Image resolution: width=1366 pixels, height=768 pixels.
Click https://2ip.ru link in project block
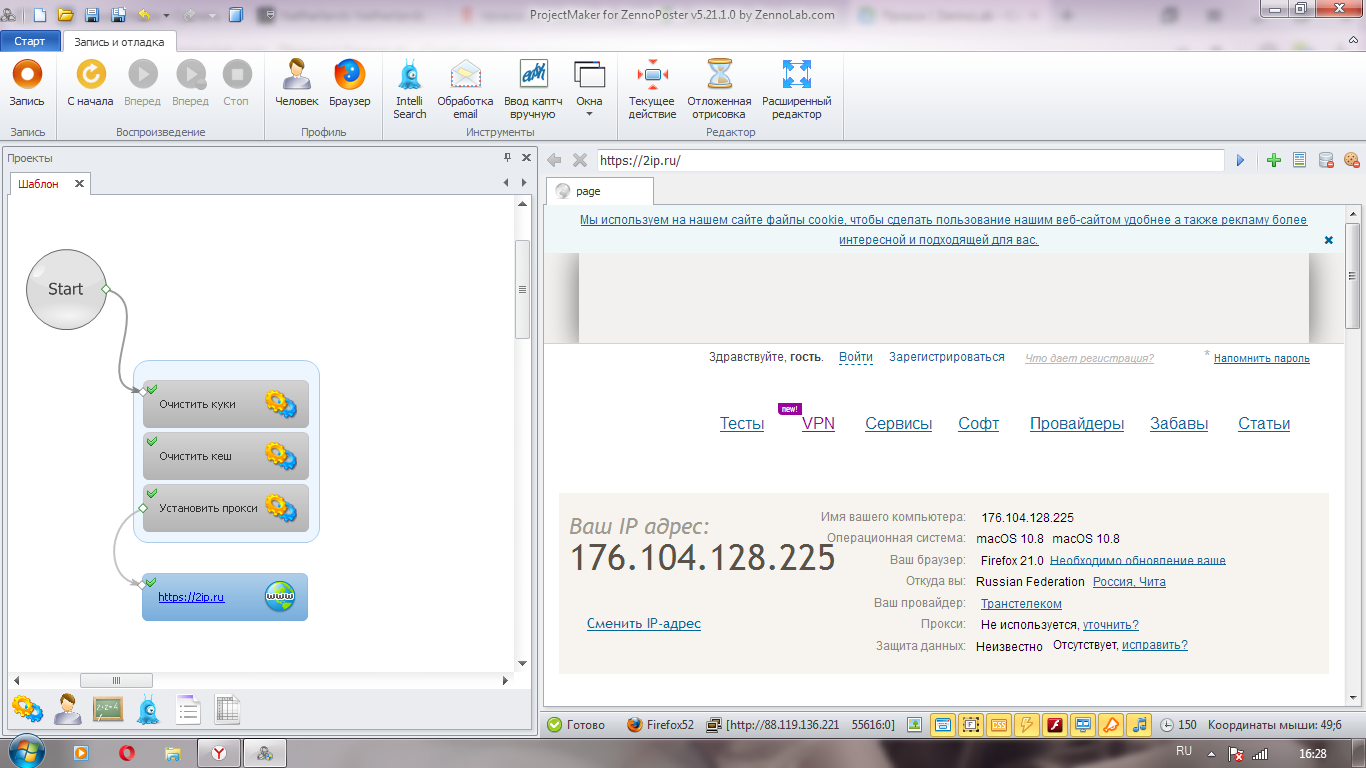coord(191,597)
